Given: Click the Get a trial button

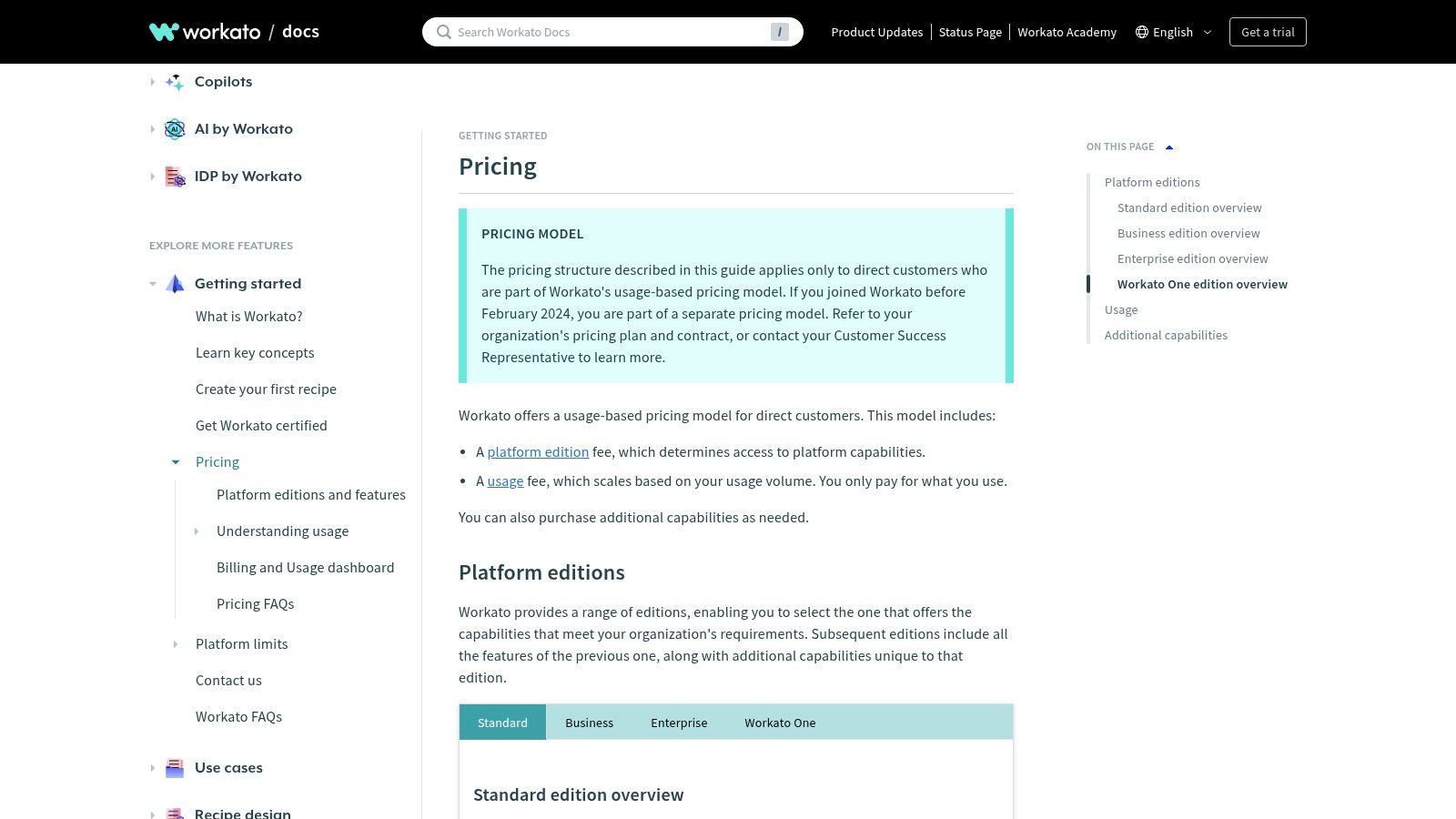Looking at the screenshot, I should 1268,31.
